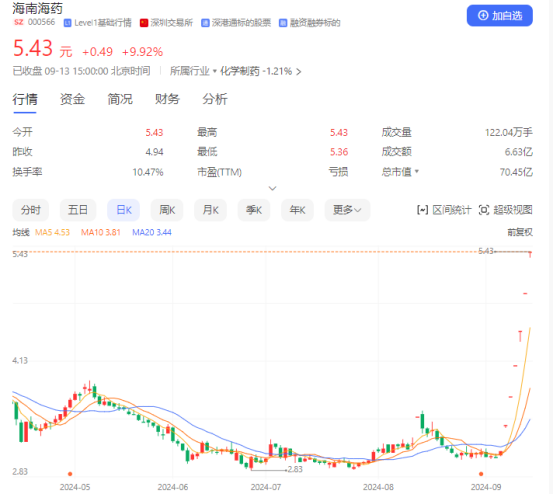Select the 日K daily candlestick view
Screen dimensions: 554x495
pyautogui.click(x=124, y=210)
